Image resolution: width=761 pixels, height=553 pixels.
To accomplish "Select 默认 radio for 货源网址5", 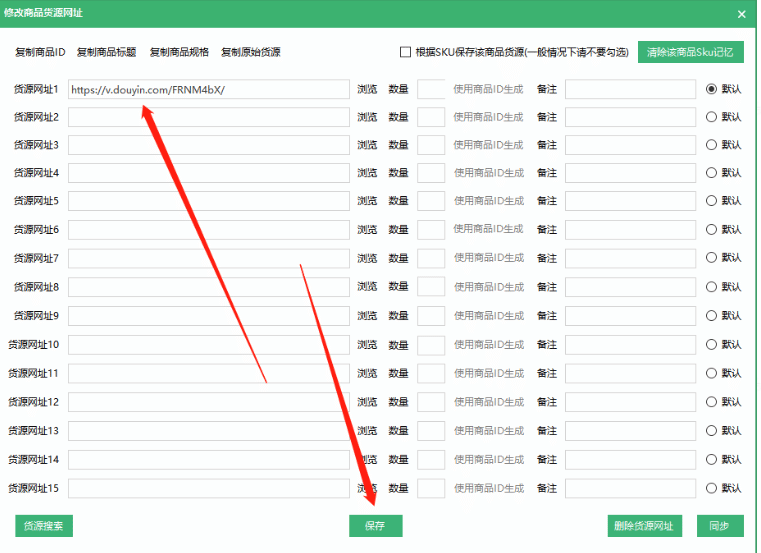I will 711,200.
